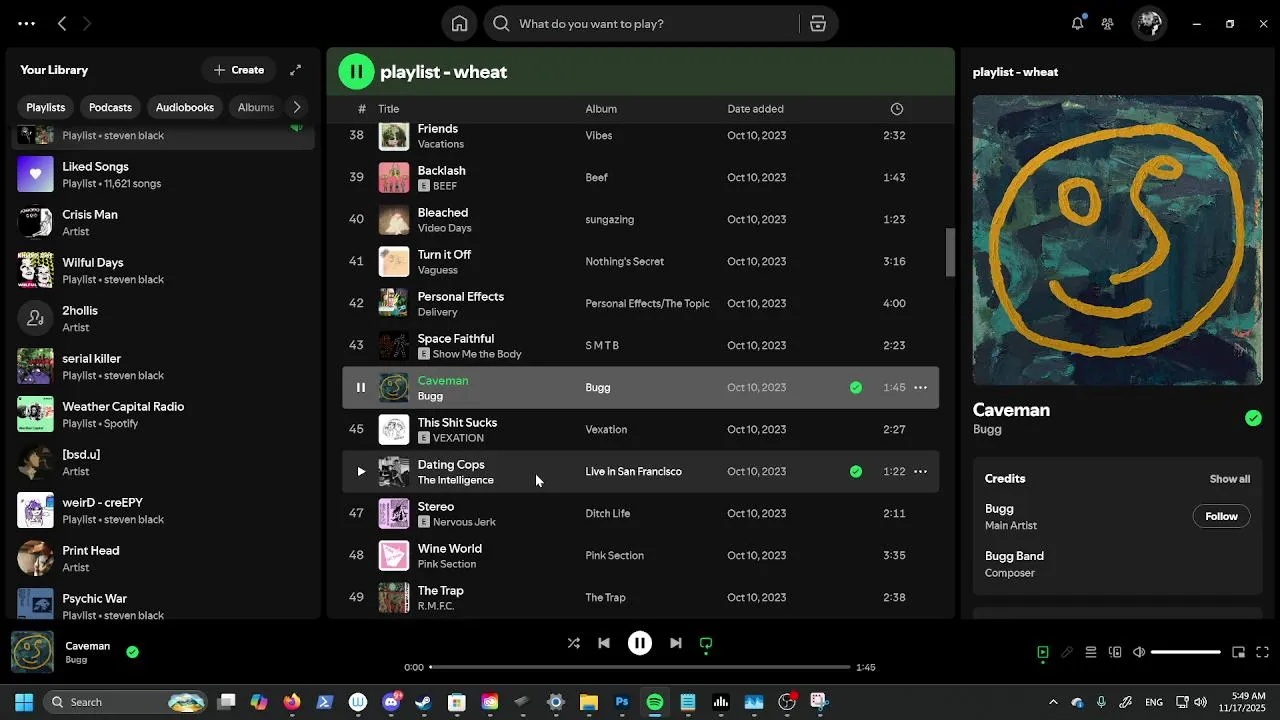Viewport: 1280px width, 720px height.
Task: Enter full screen mode icon
Action: [1262, 653]
